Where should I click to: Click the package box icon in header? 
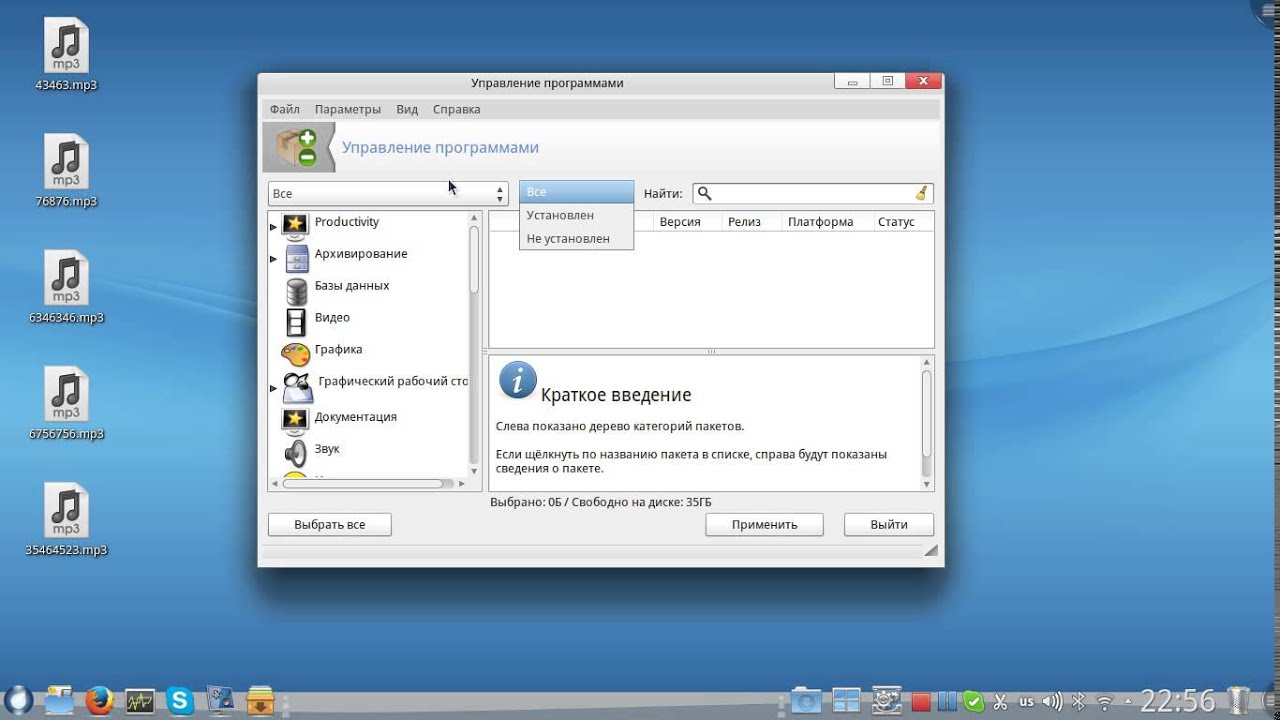(297, 147)
